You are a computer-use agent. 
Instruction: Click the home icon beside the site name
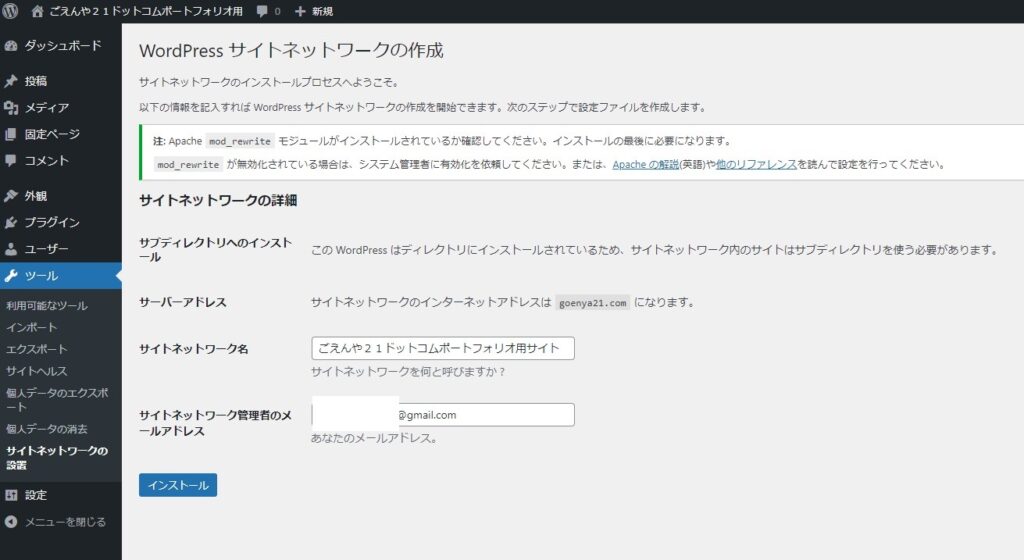point(37,11)
